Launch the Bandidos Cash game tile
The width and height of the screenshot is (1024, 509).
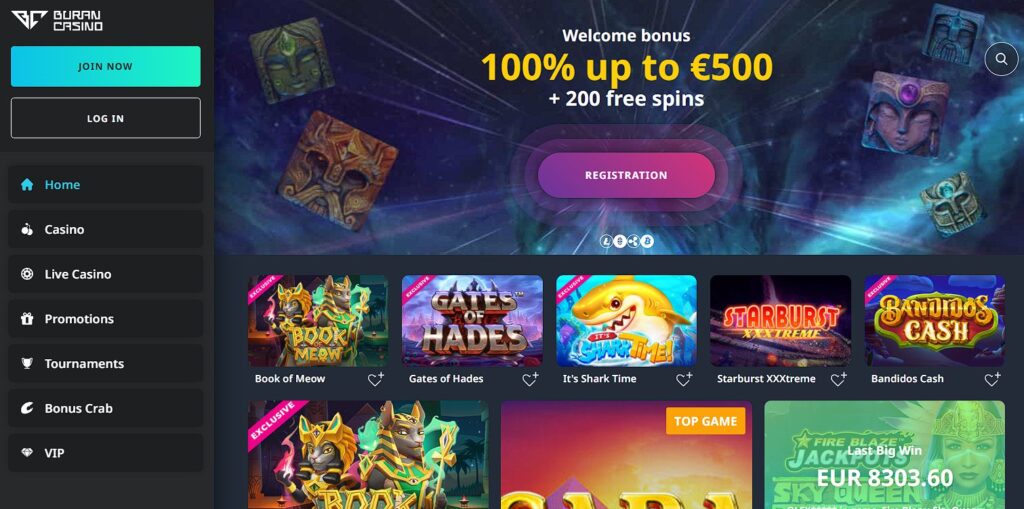[x=935, y=320]
